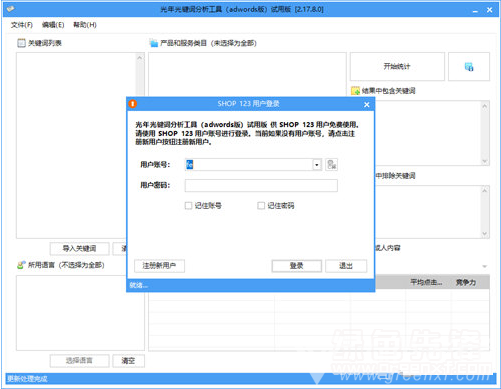The image size is (501, 389).
Task: Click the 平均点击 column header
Action: coord(426,282)
